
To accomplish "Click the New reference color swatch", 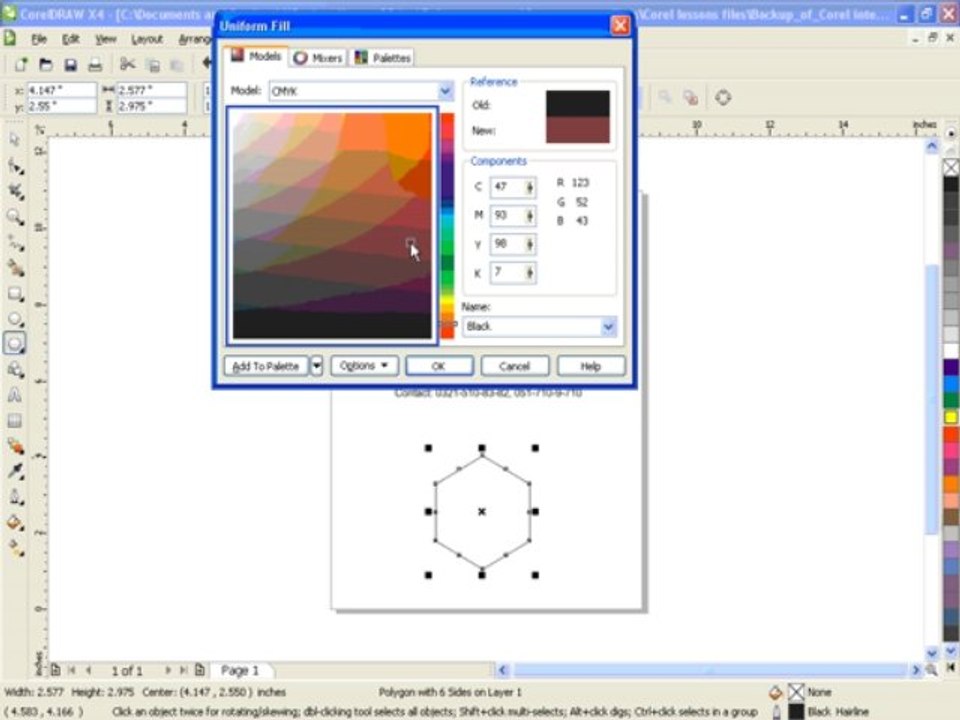I will tap(577, 130).
